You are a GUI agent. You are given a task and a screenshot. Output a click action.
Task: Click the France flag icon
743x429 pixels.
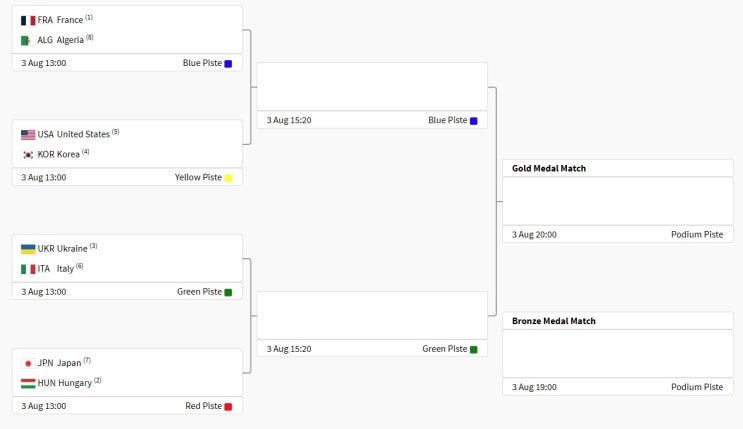pos(28,20)
